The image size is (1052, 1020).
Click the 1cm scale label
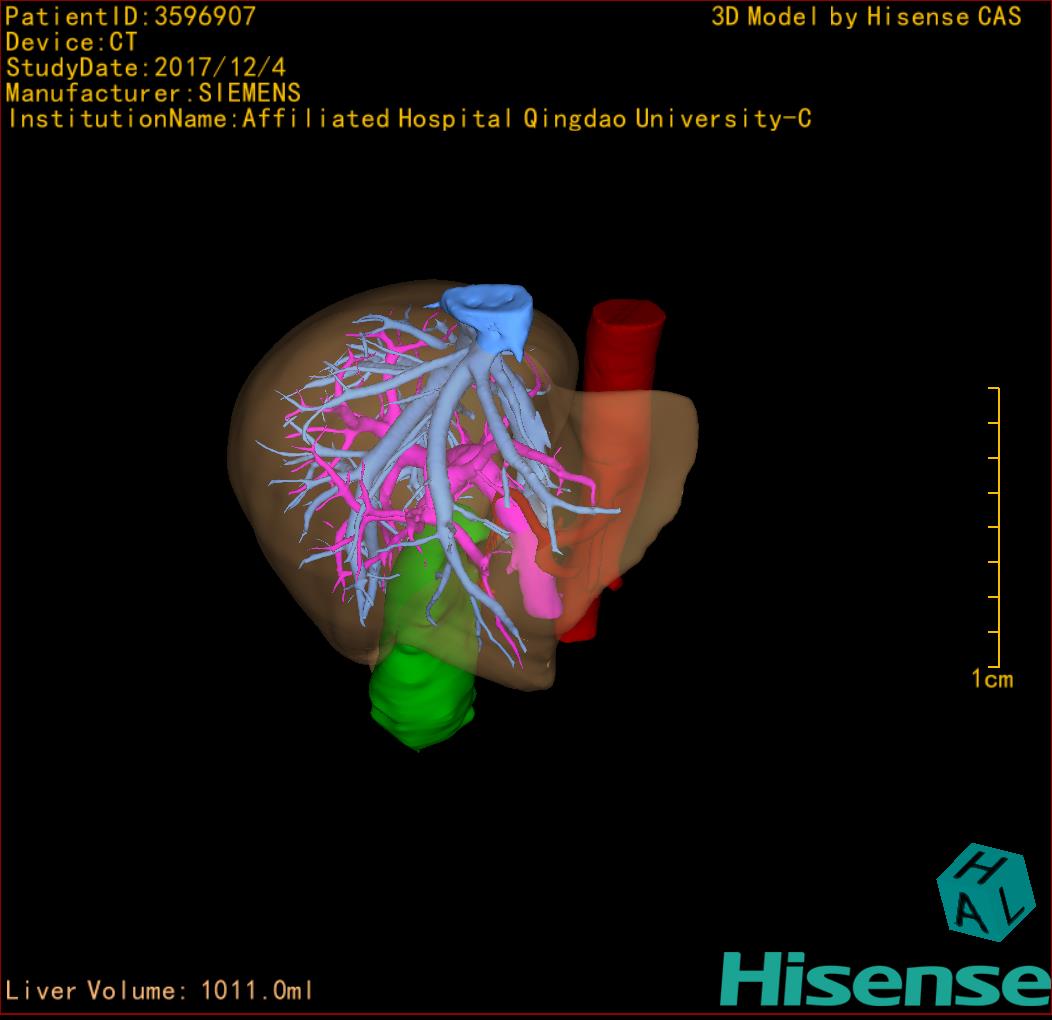(x=991, y=679)
